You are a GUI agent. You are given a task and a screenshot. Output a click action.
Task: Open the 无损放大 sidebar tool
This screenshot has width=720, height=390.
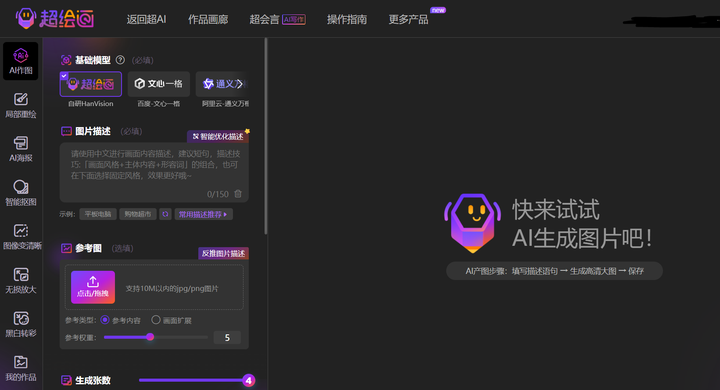(x=21, y=280)
